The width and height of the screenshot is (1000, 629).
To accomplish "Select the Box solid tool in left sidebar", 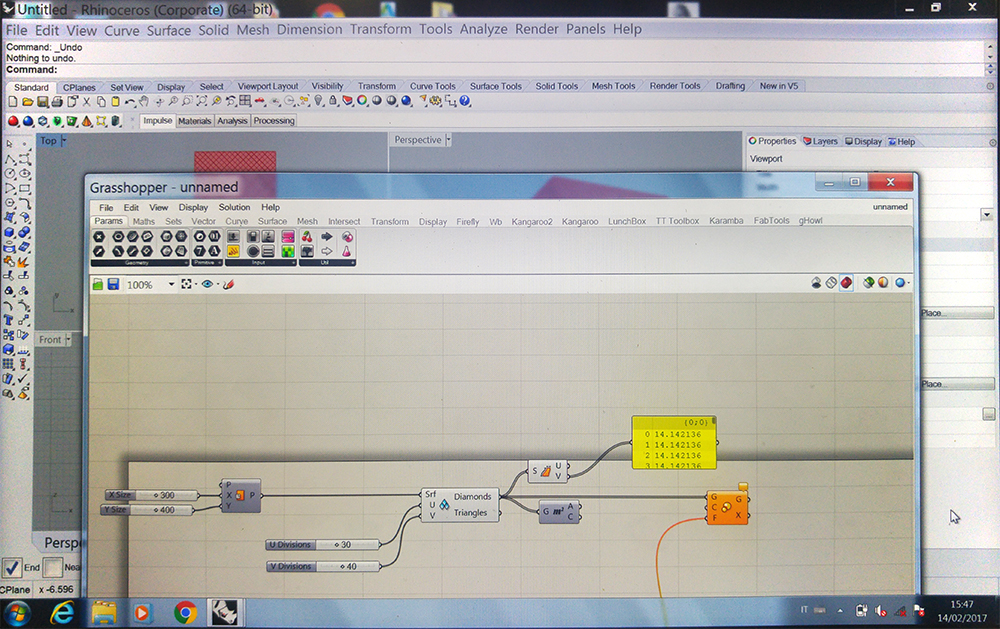I will [x=10, y=232].
